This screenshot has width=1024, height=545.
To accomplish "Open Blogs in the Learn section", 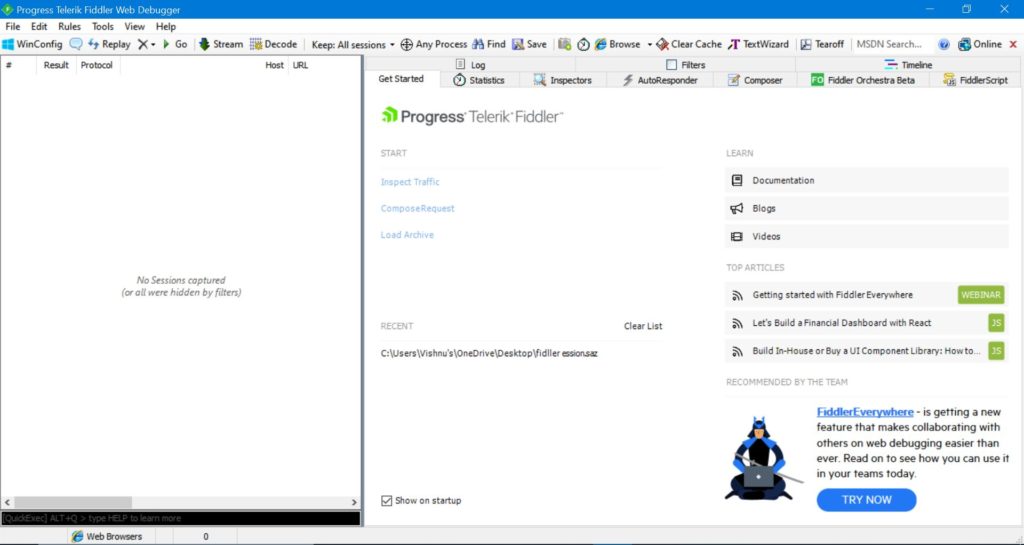I will click(x=867, y=208).
